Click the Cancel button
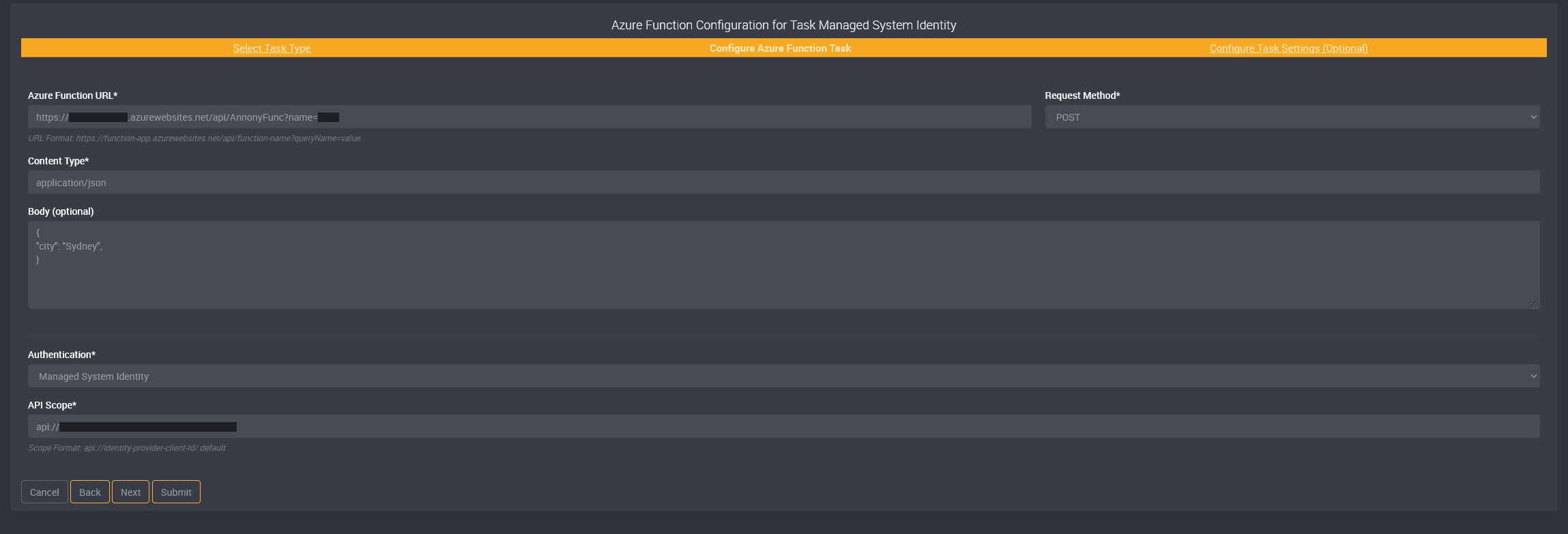The width and height of the screenshot is (1568, 534). (44, 492)
